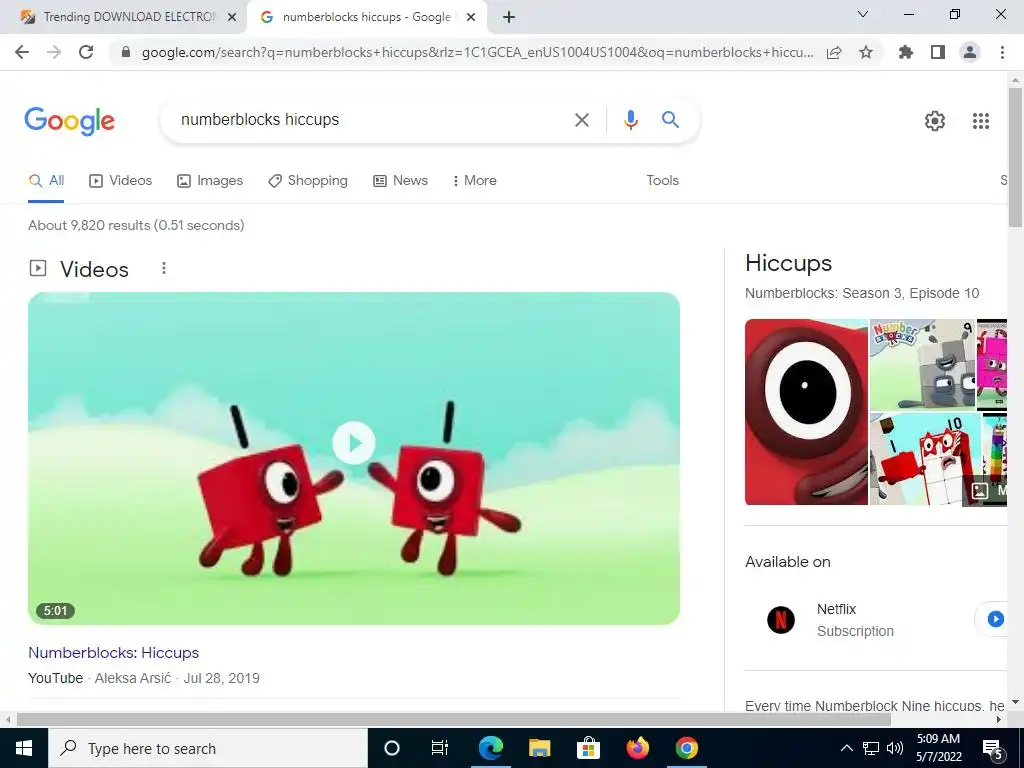The width and height of the screenshot is (1024, 768).
Task: Open the Chrome extensions puzzle icon
Action: coord(906,52)
